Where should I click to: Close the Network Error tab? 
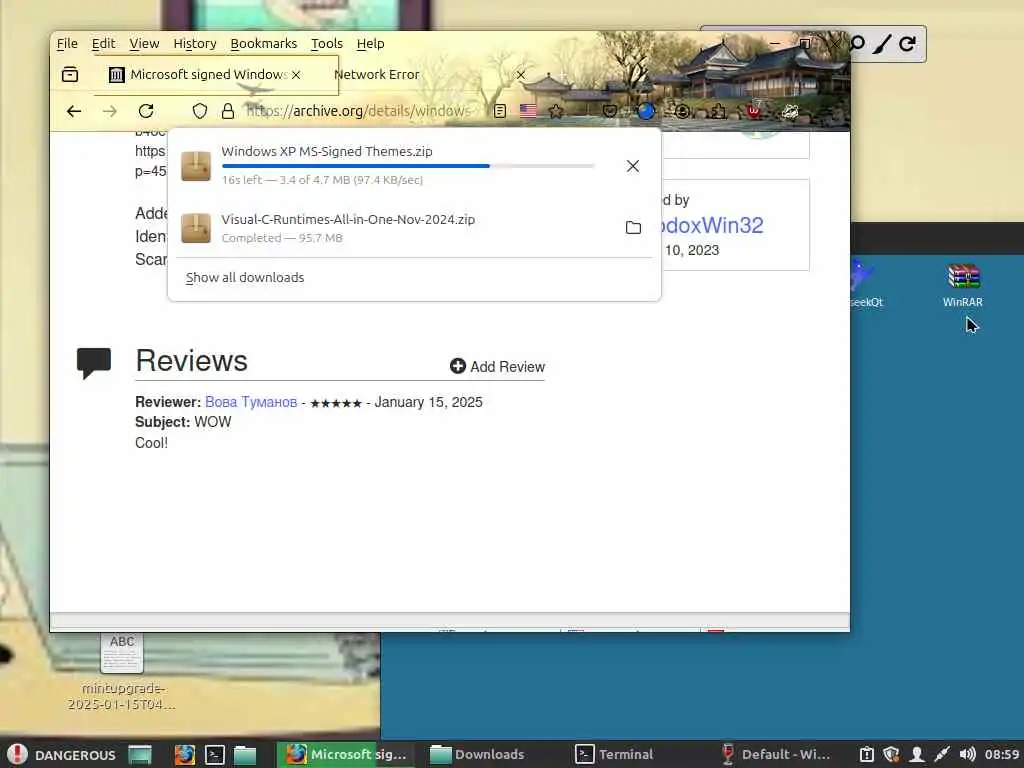tap(520, 75)
